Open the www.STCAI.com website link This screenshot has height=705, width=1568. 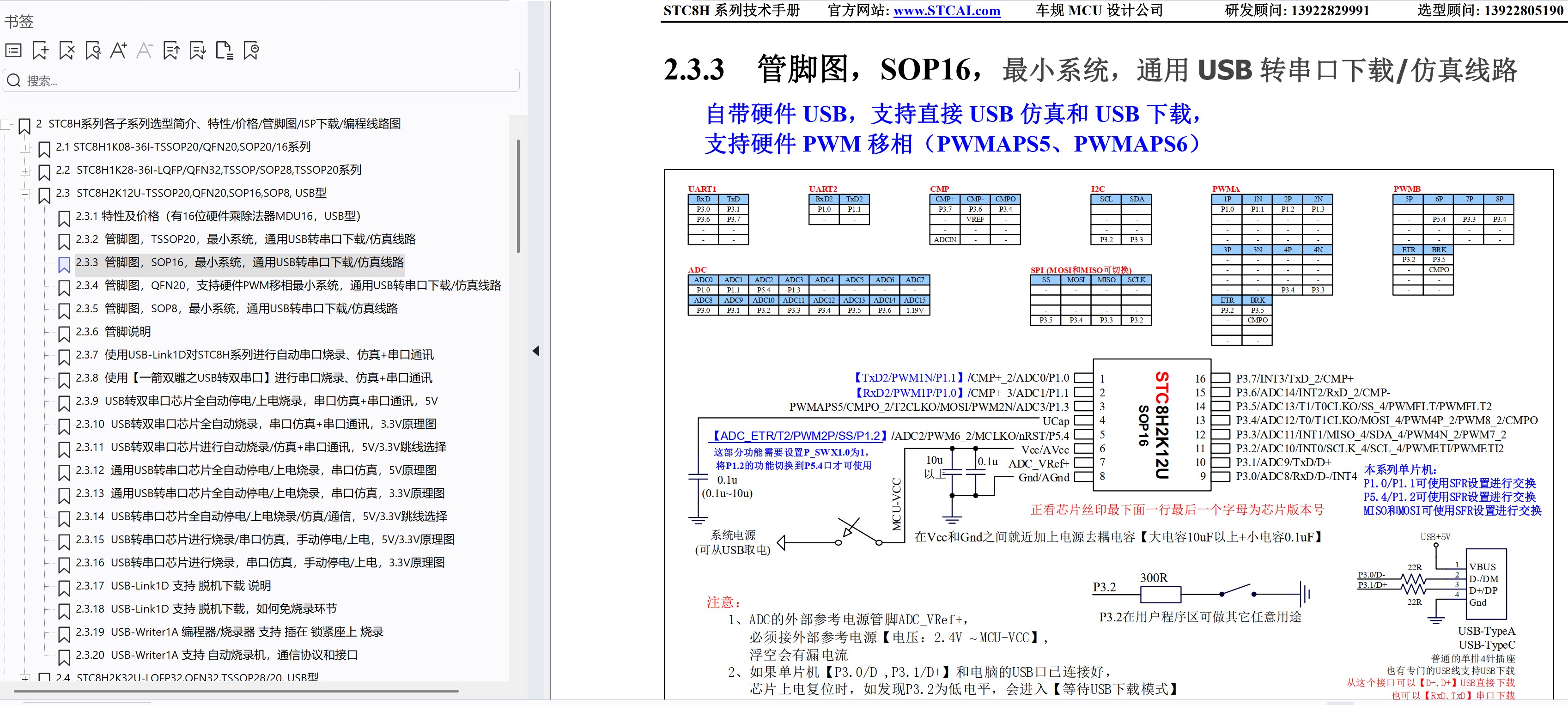(947, 11)
